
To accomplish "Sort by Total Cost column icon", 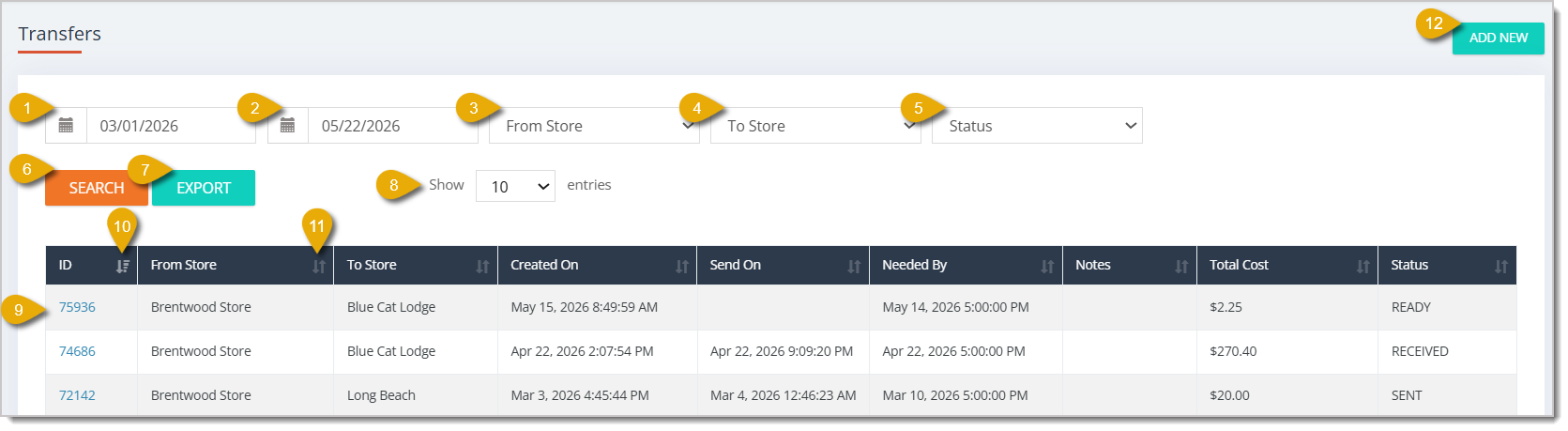I will pyautogui.click(x=1362, y=267).
